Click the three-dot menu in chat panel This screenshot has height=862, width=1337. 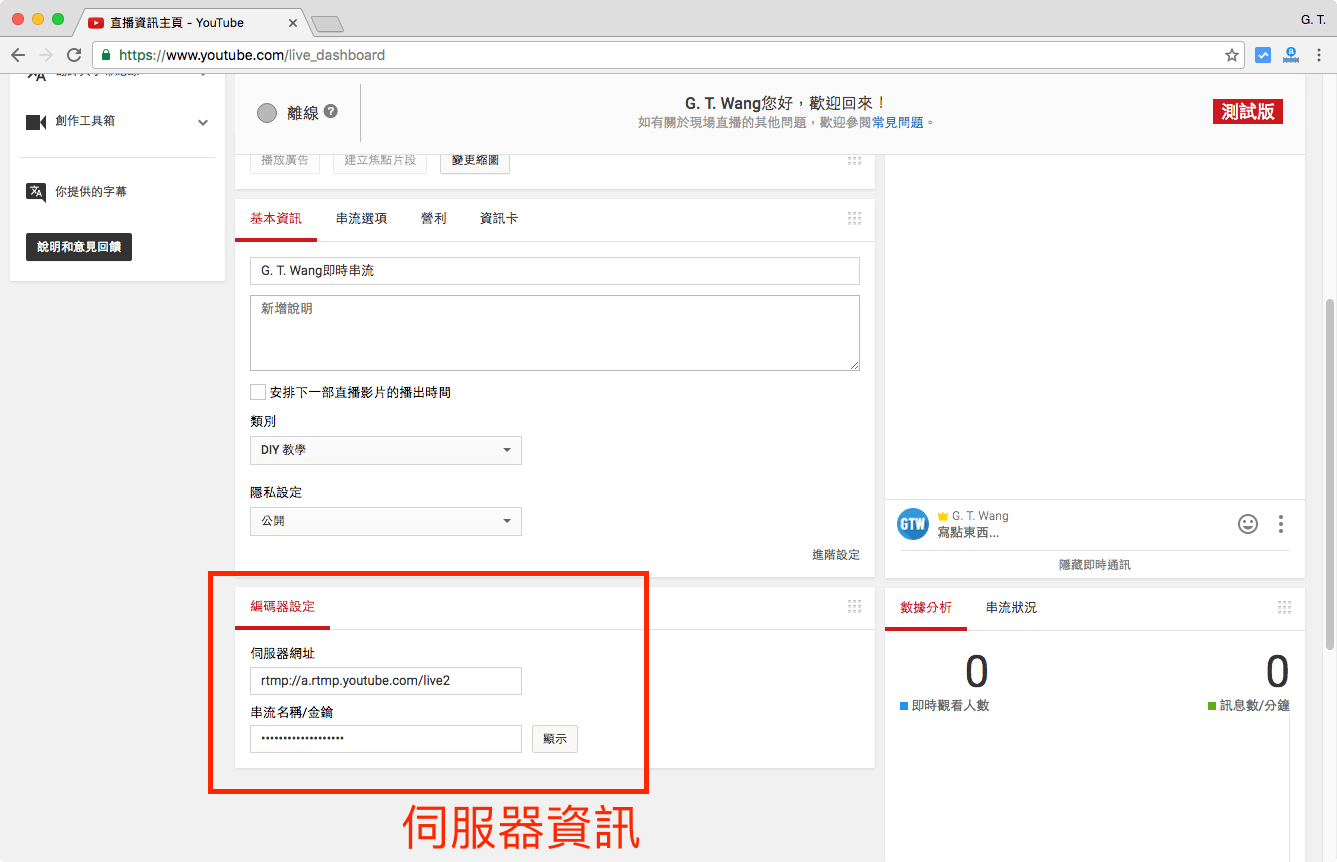(1281, 523)
